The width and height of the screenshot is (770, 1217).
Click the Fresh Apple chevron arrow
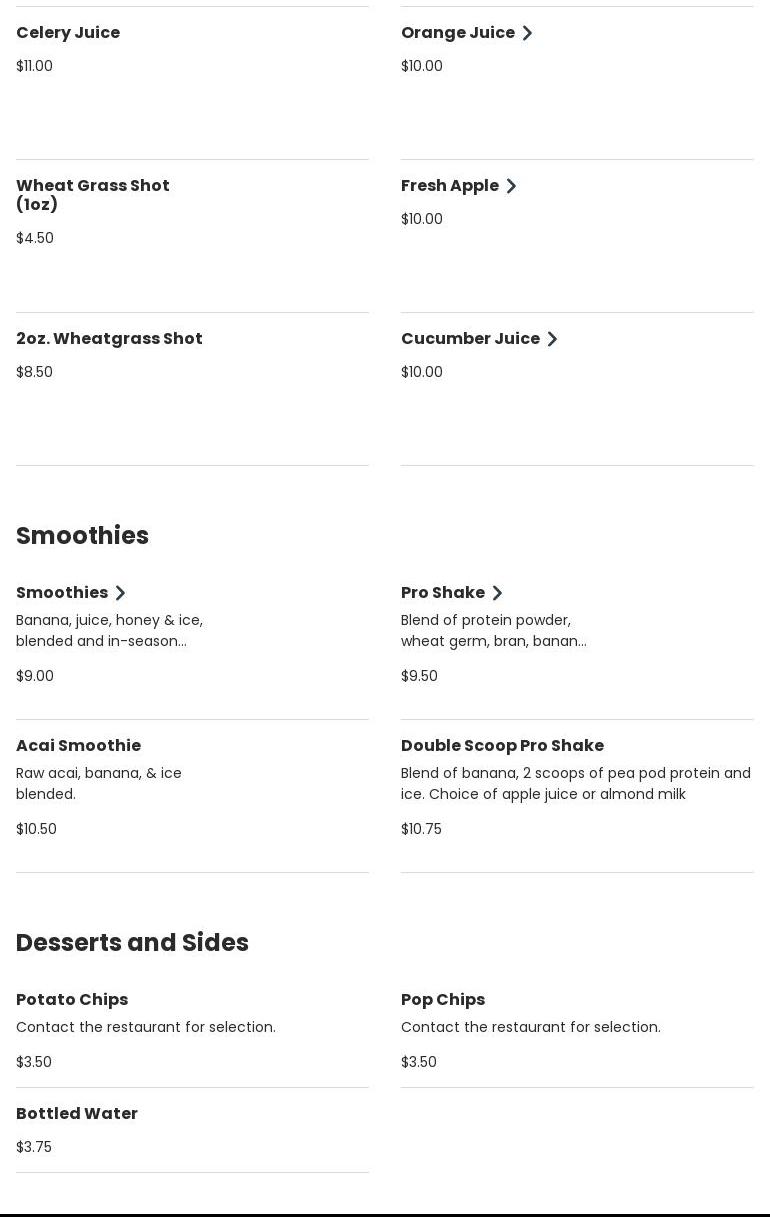coord(511,186)
